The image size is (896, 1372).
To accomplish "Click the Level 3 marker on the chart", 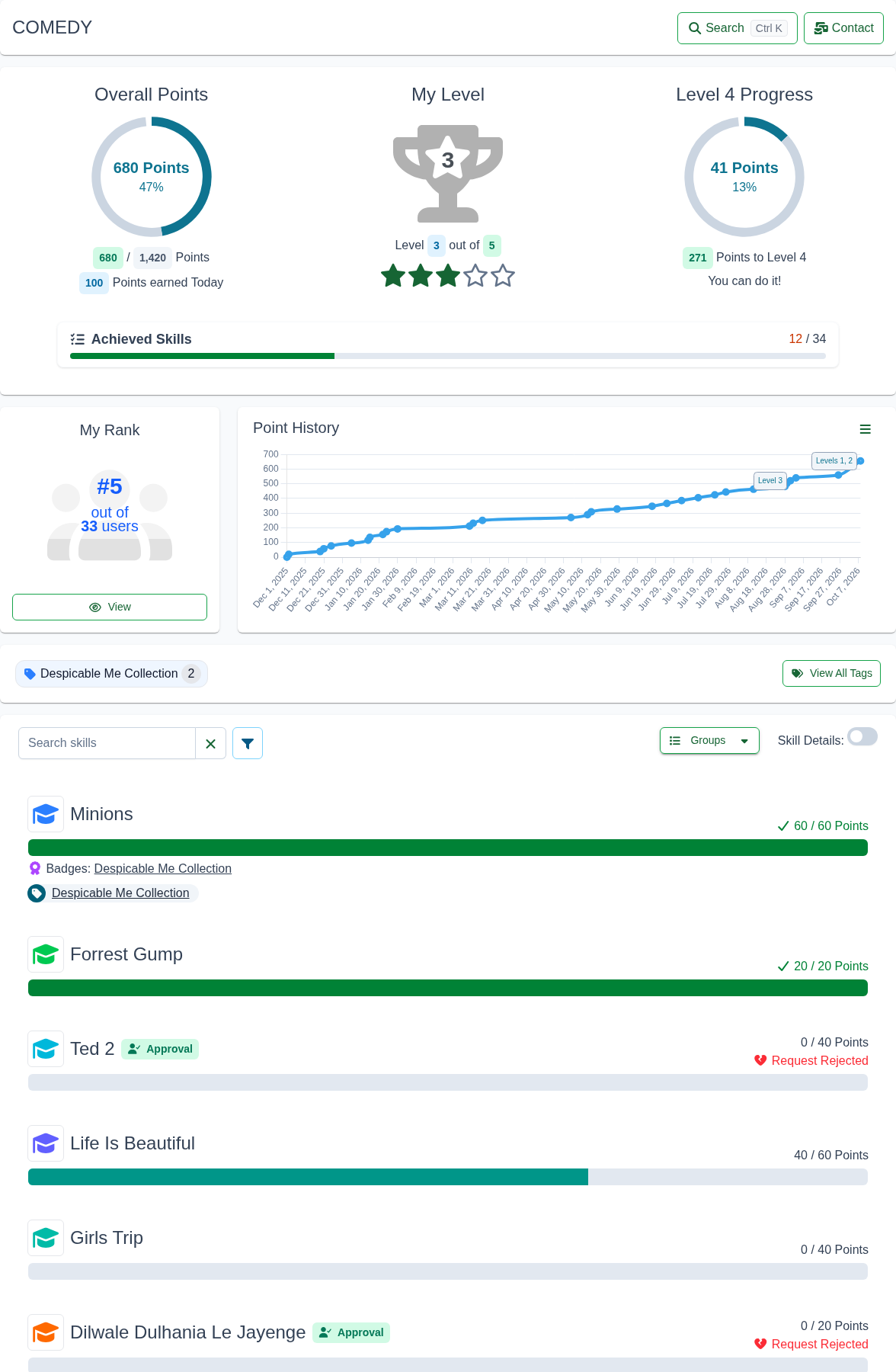I will (770, 481).
